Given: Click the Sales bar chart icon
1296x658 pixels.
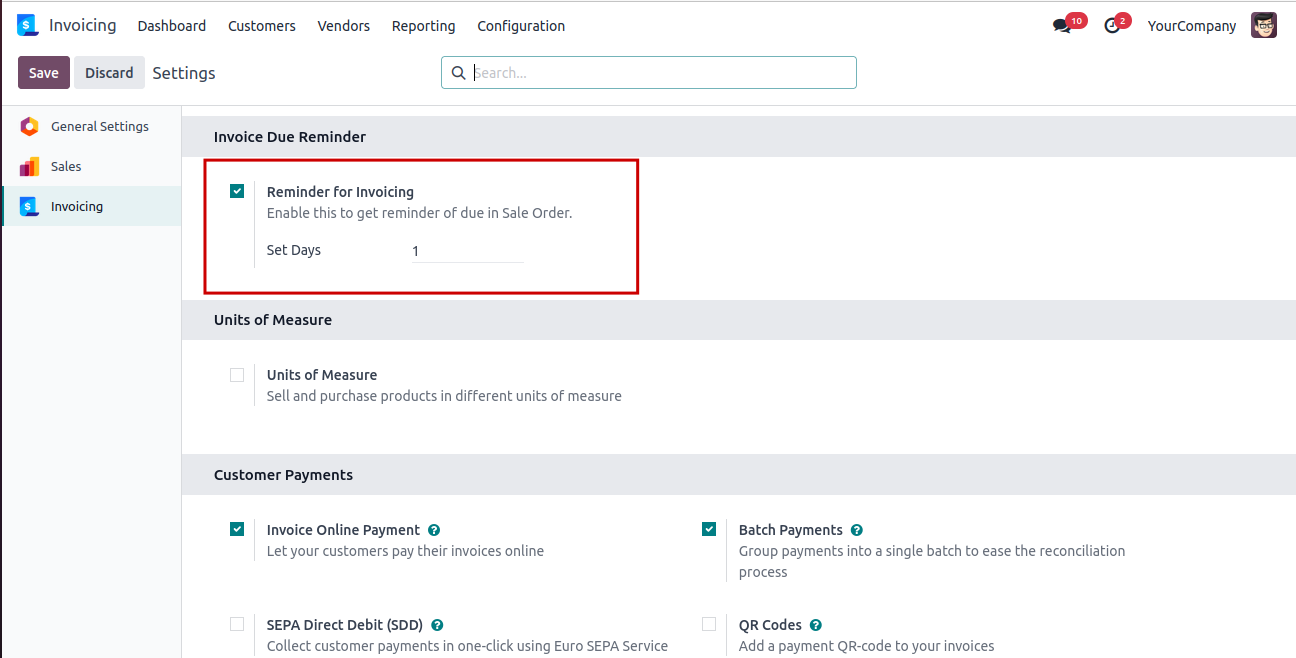Looking at the screenshot, I should [x=29, y=167].
